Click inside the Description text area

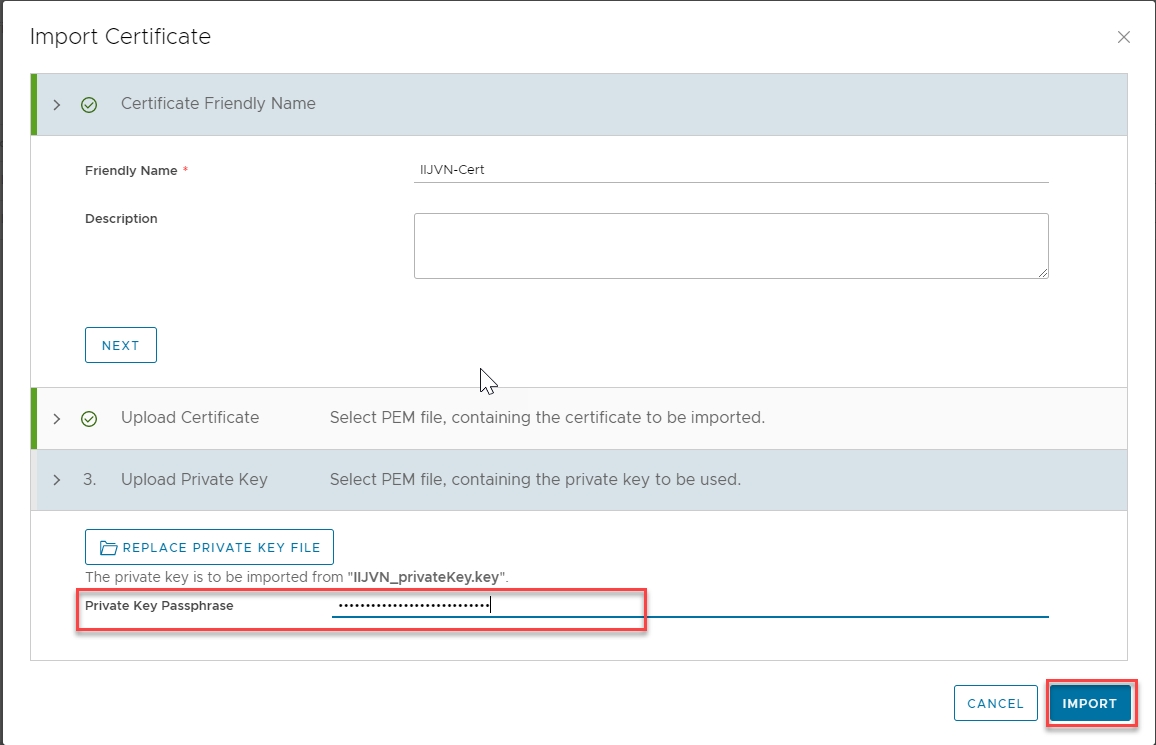(x=730, y=245)
